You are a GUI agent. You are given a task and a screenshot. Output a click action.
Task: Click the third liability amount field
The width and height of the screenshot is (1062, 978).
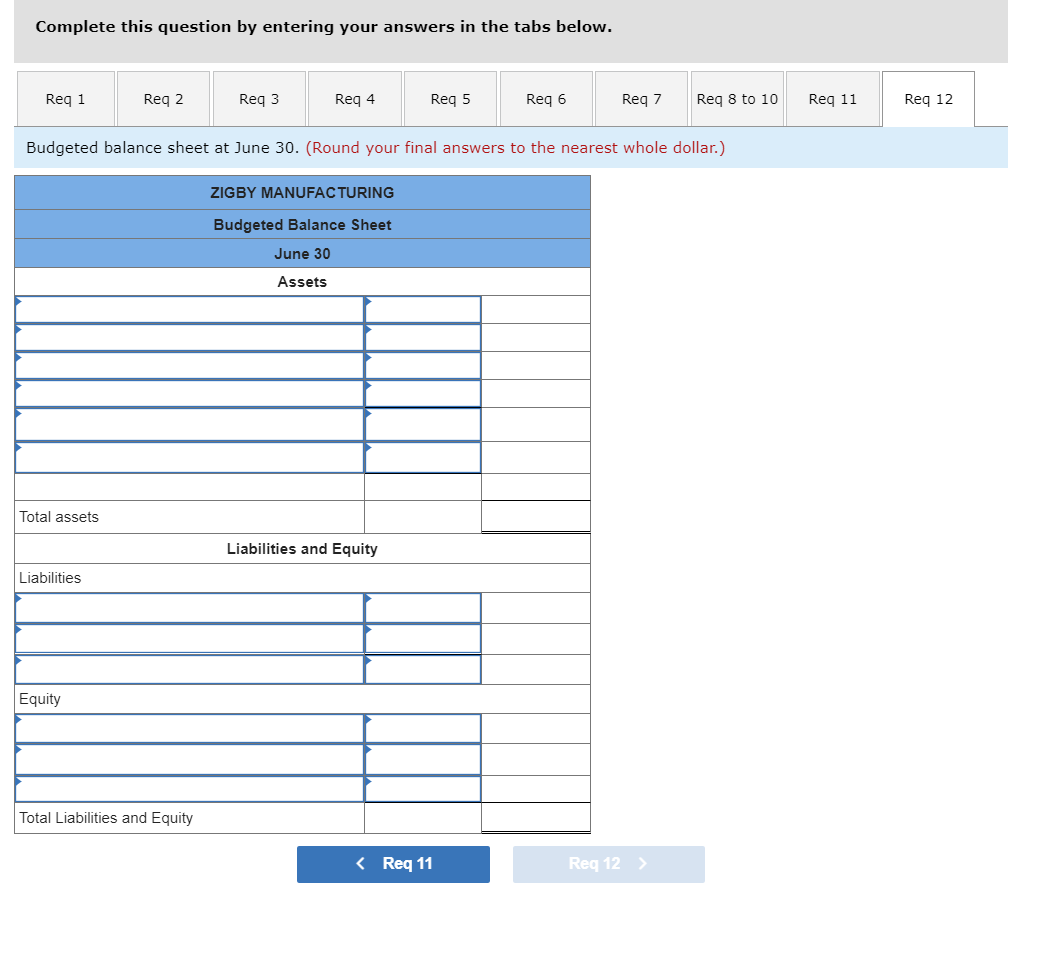point(423,669)
